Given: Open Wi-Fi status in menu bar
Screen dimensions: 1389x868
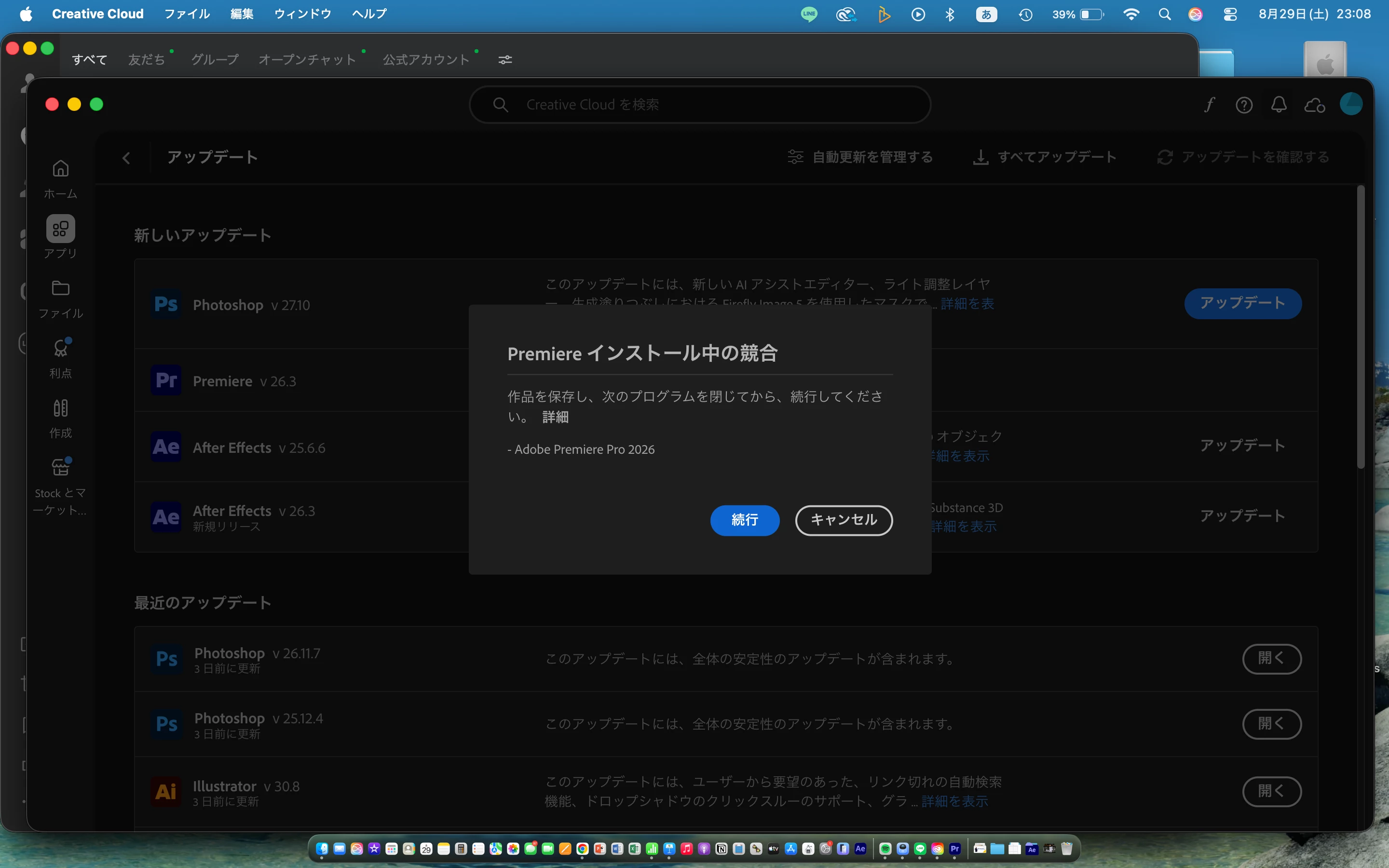Looking at the screenshot, I should [x=1130, y=14].
